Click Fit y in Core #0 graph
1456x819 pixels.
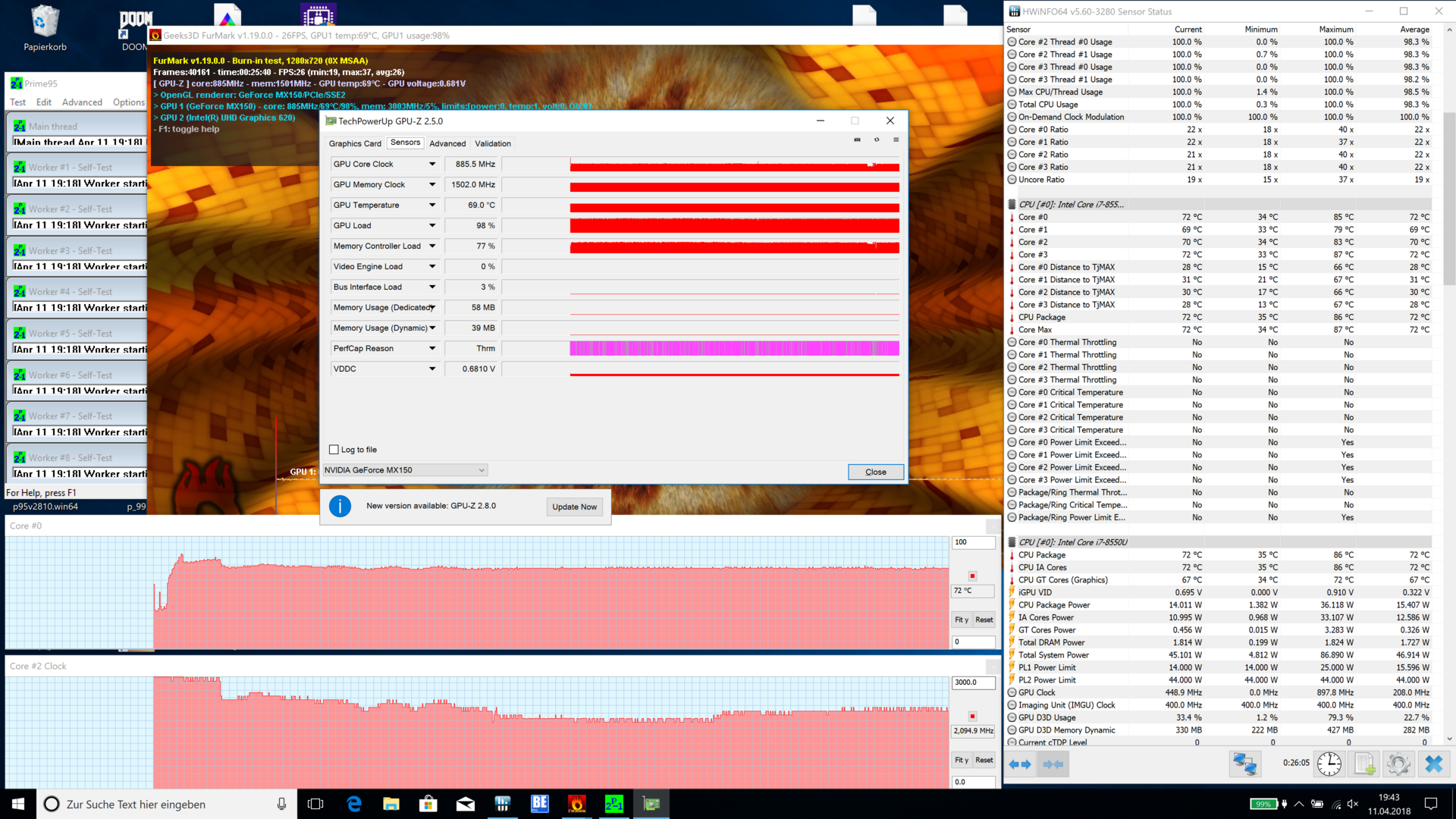[961, 620]
